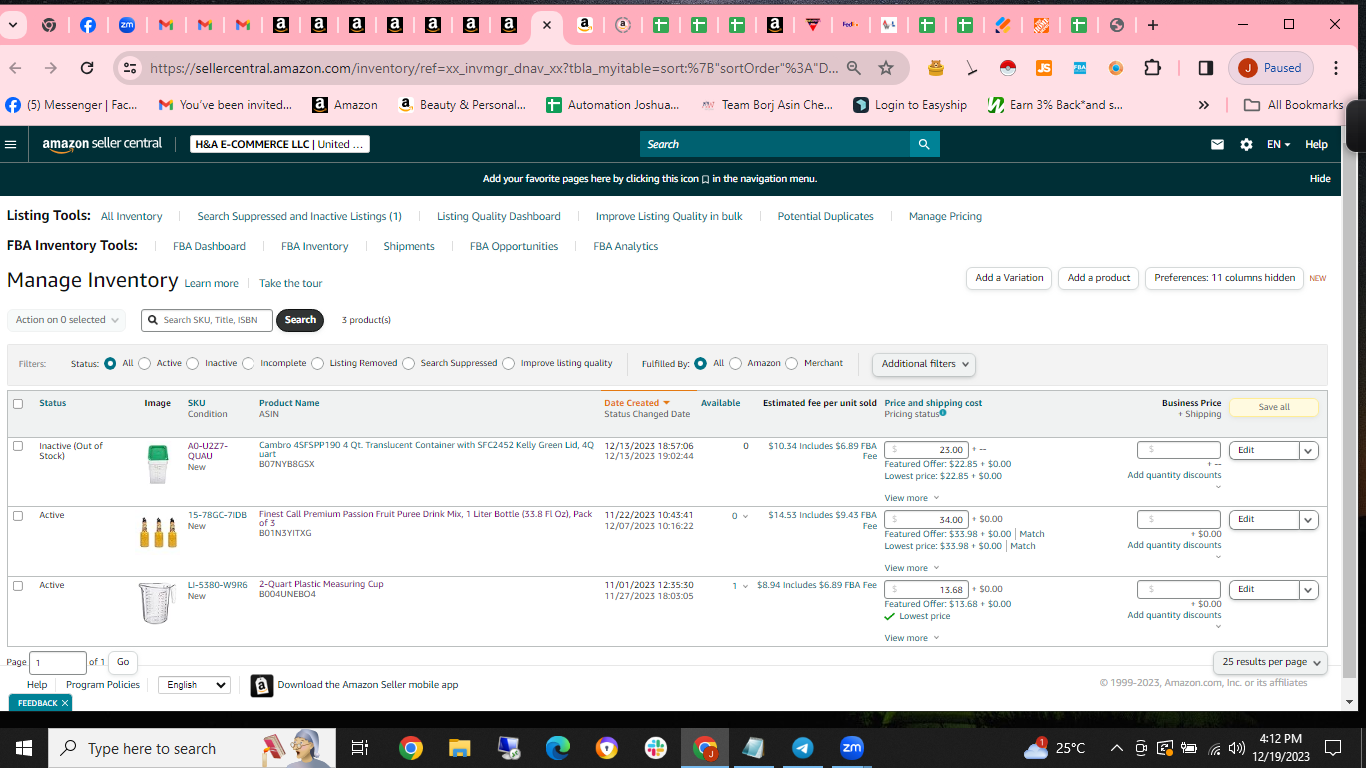Select the Finest Call puree row checkbox
Image resolution: width=1366 pixels, height=768 pixels.
pyautogui.click(x=18, y=516)
